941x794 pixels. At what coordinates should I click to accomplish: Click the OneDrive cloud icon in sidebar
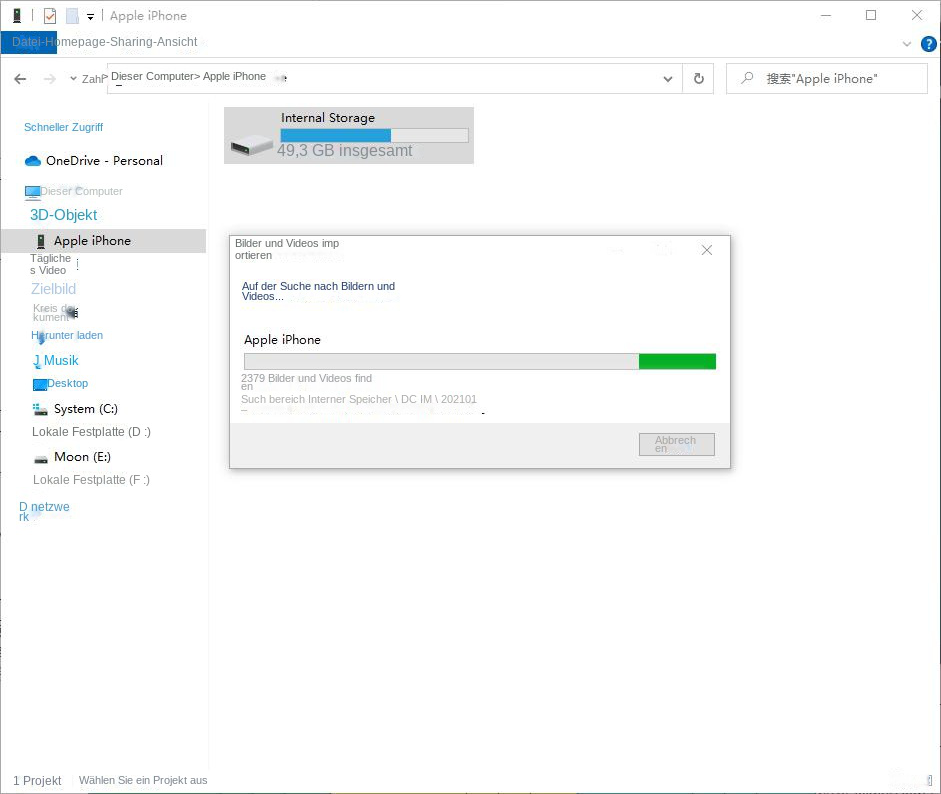pos(33,161)
